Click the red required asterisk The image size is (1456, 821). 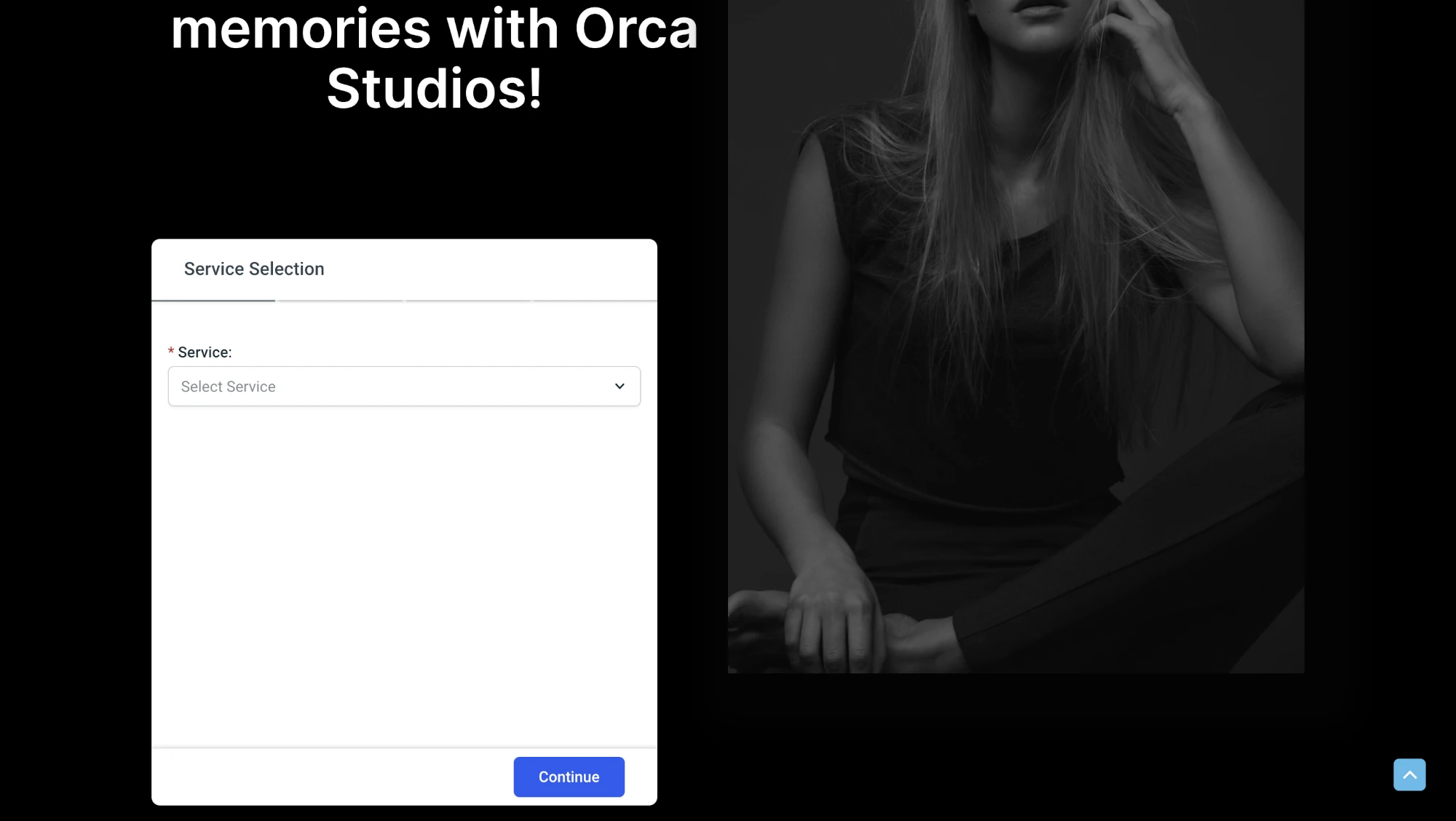[x=171, y=352]
